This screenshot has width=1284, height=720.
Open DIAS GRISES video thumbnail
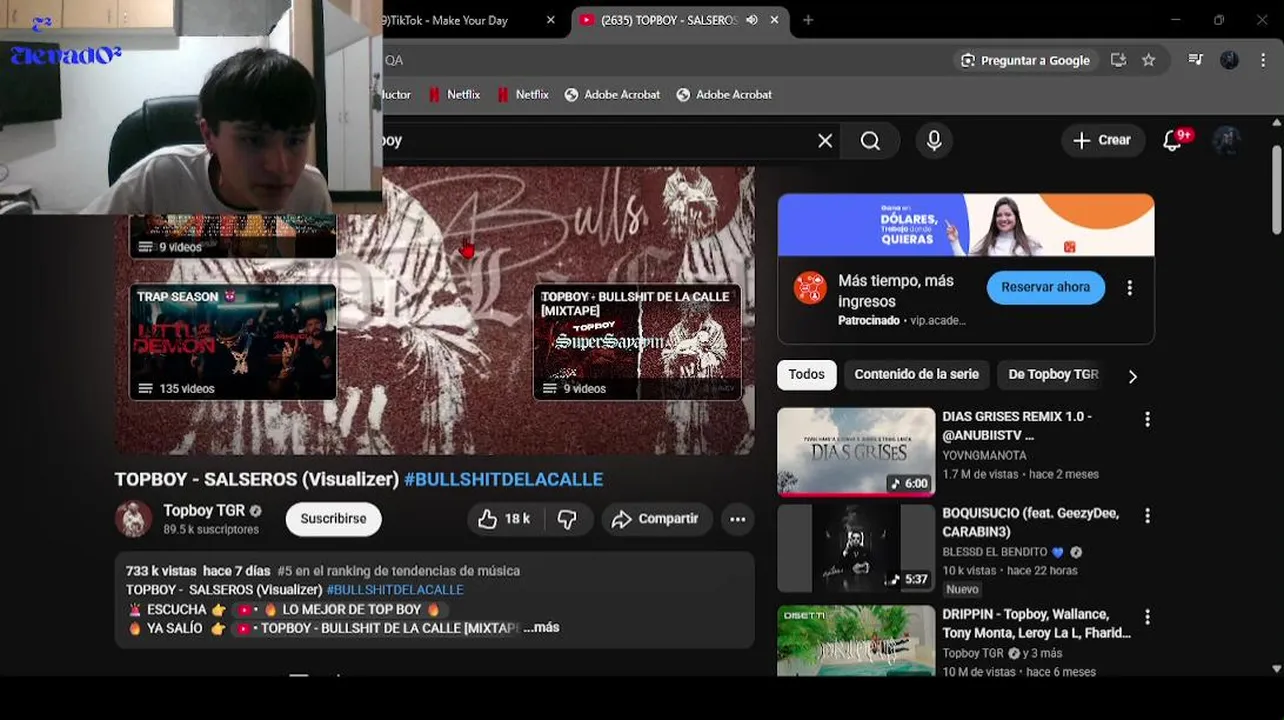[856, 452]
